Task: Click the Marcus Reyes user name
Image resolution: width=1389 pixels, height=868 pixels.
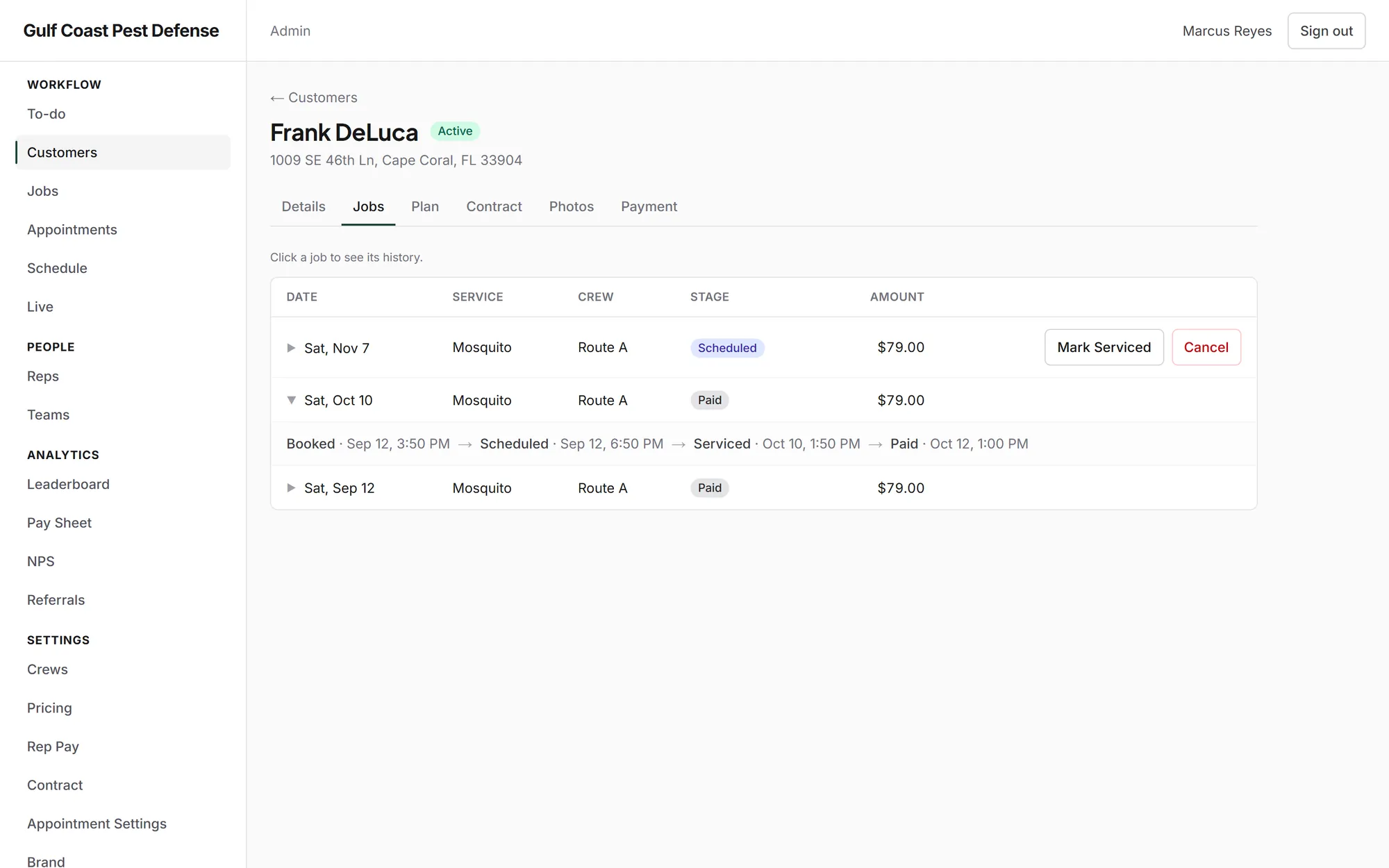Action: pos(1227,31)
